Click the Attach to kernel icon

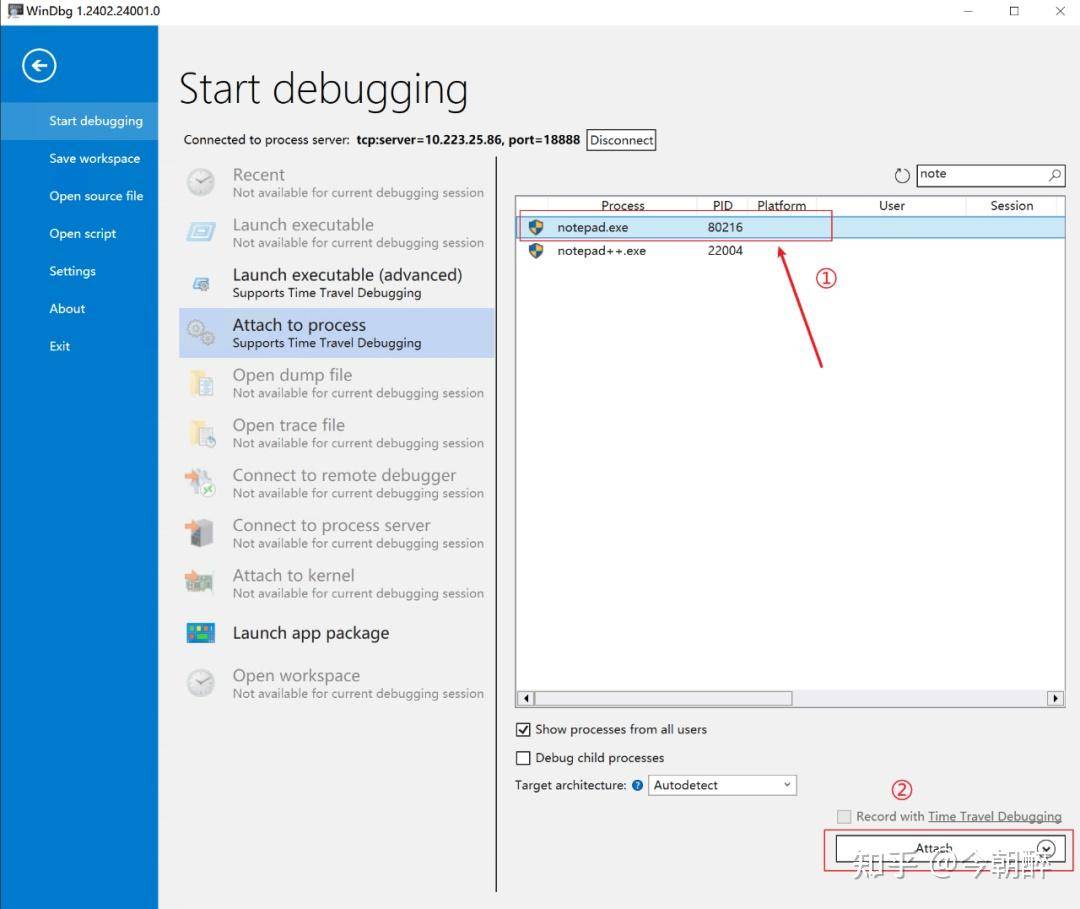coord(199,583)
